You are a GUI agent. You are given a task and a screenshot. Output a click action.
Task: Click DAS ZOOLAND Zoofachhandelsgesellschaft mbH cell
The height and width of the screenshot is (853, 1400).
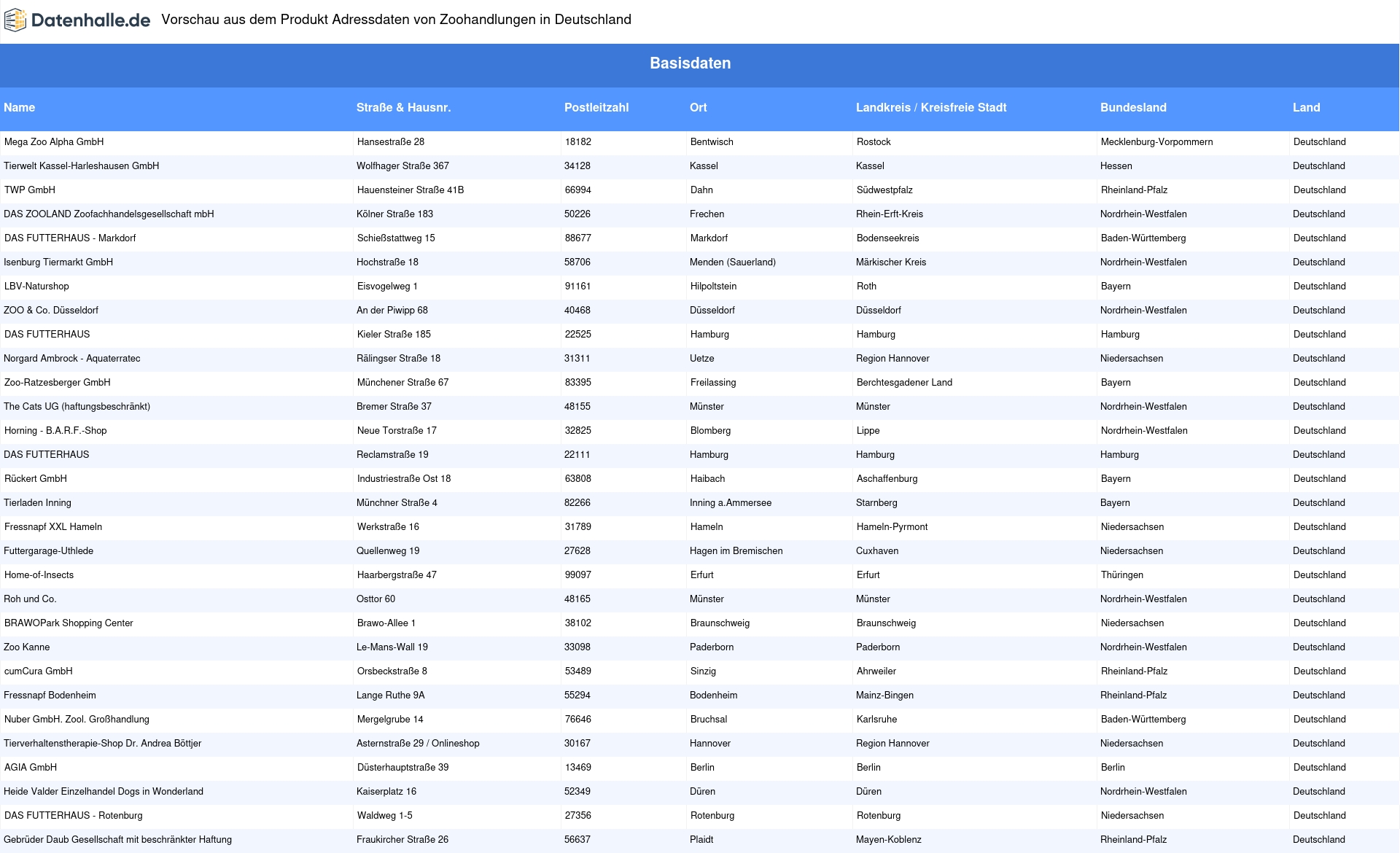[x=109, y=214]
